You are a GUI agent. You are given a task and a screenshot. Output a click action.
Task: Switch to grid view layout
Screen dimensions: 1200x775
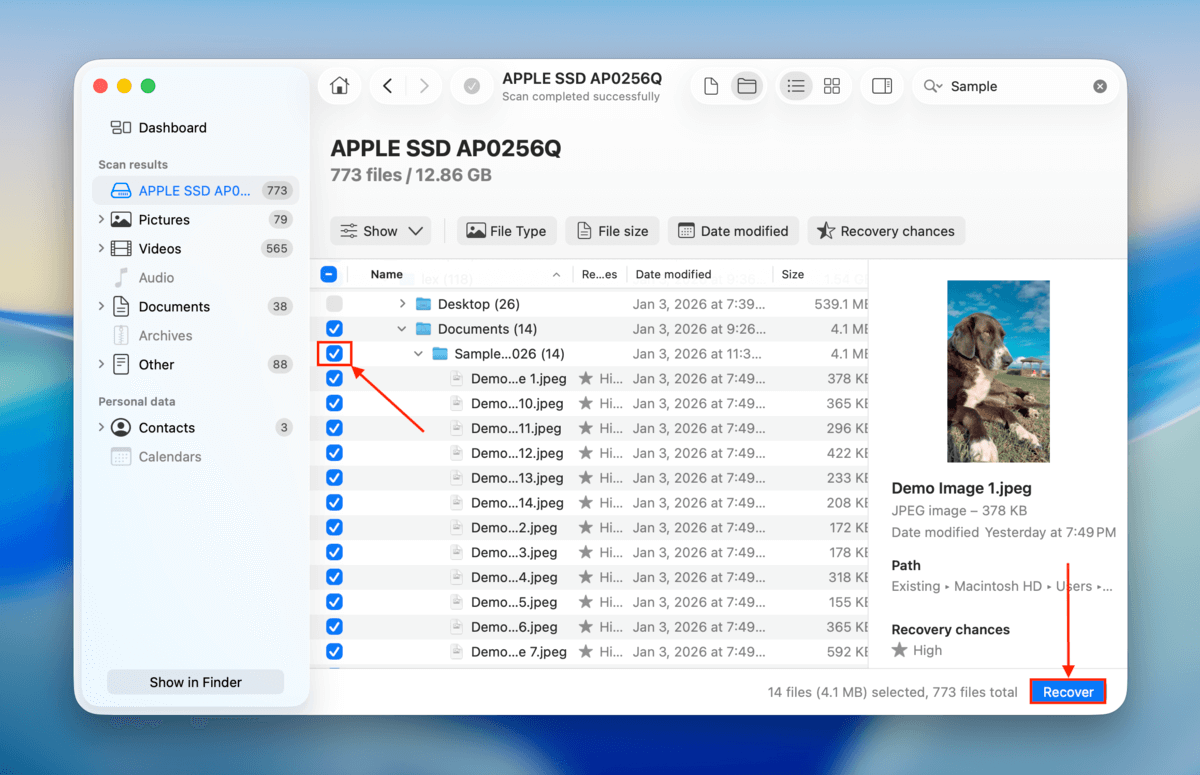(x=831, y=86)
